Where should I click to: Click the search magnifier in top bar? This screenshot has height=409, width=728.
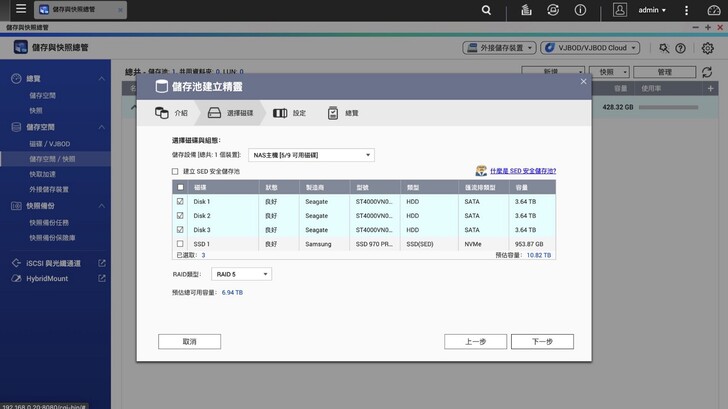pos(486,10)
